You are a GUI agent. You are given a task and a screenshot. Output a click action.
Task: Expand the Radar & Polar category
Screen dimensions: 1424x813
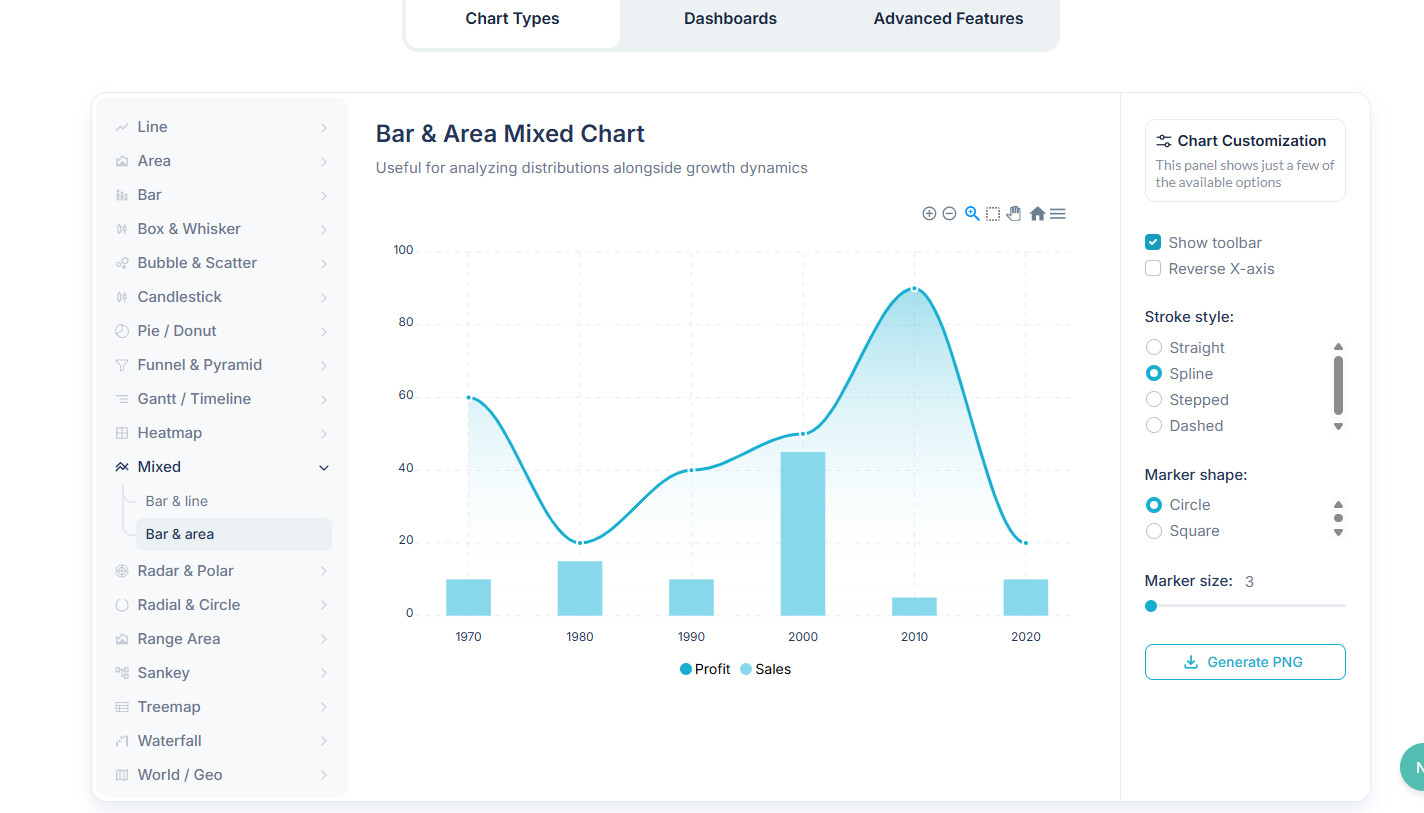pos(323,571)
